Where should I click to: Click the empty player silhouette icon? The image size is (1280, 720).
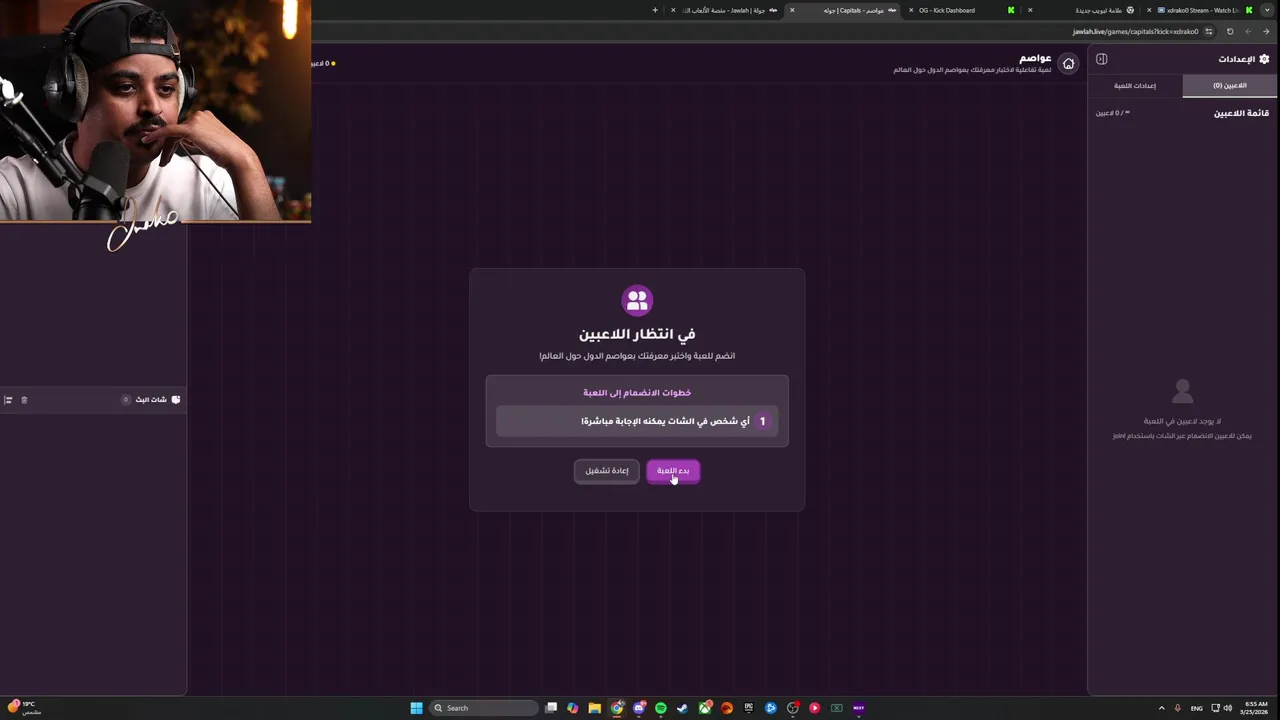[1182, 391]
